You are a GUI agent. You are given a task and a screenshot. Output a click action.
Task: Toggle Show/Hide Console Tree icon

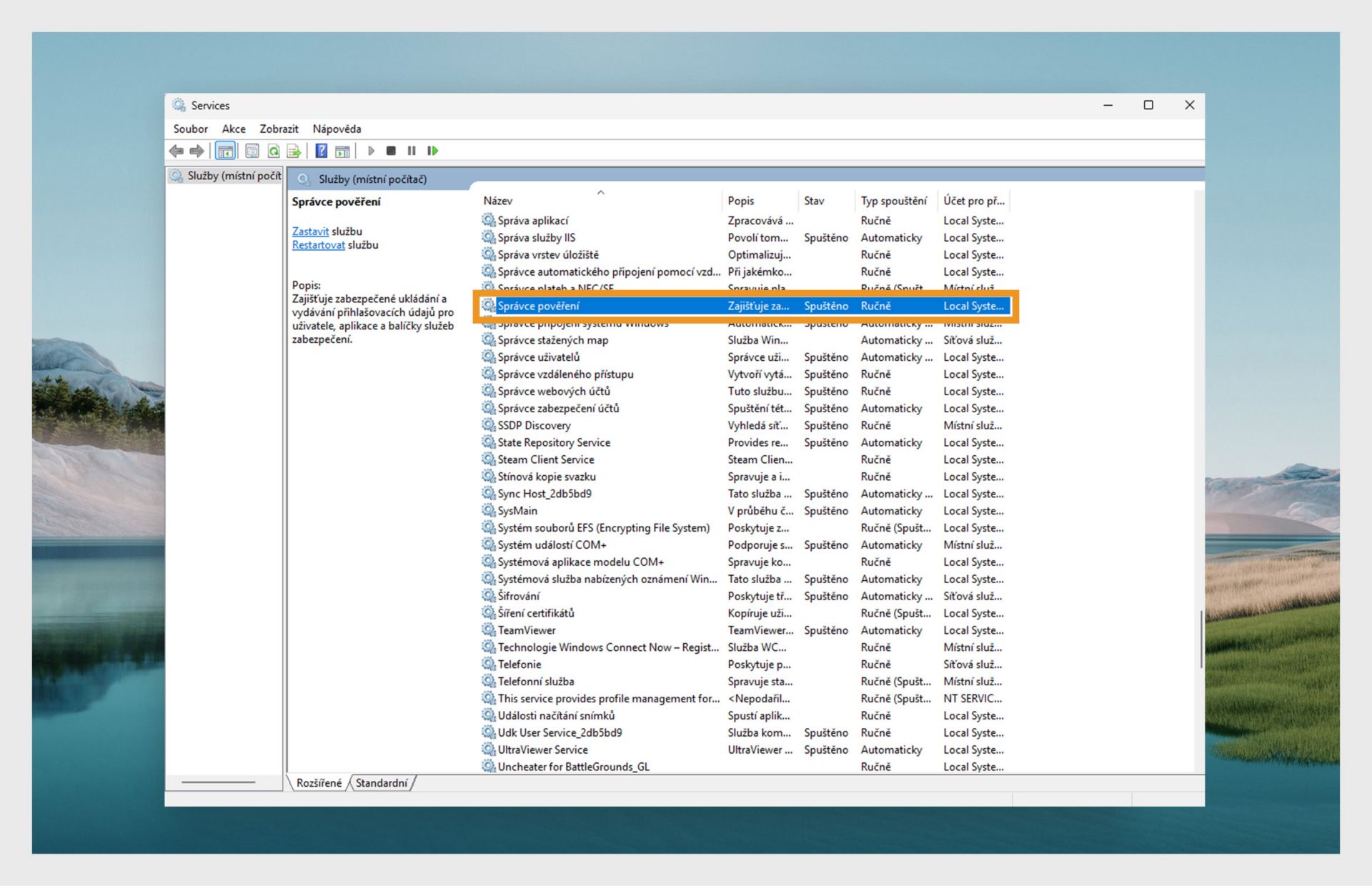click(225, 151)
